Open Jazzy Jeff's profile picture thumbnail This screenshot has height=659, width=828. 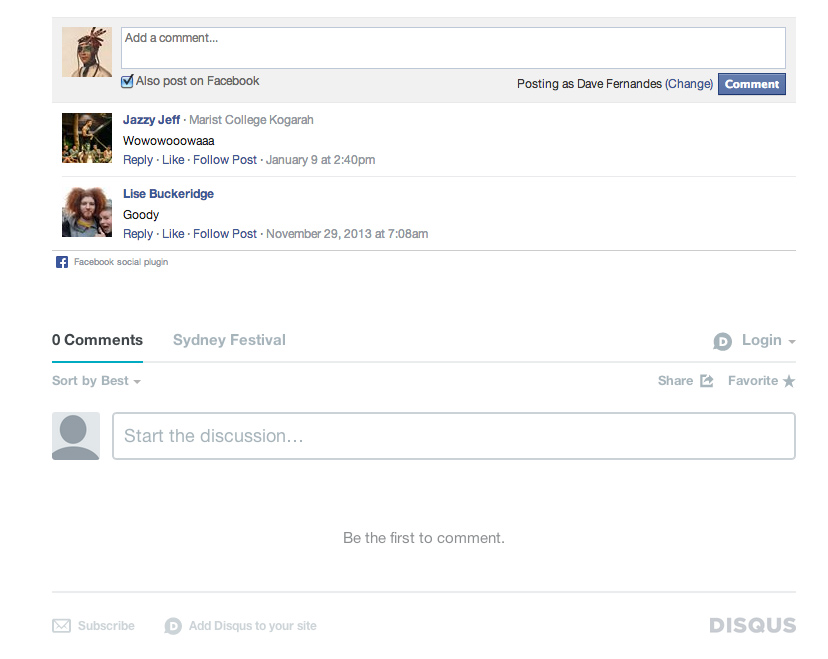(87, 138)
